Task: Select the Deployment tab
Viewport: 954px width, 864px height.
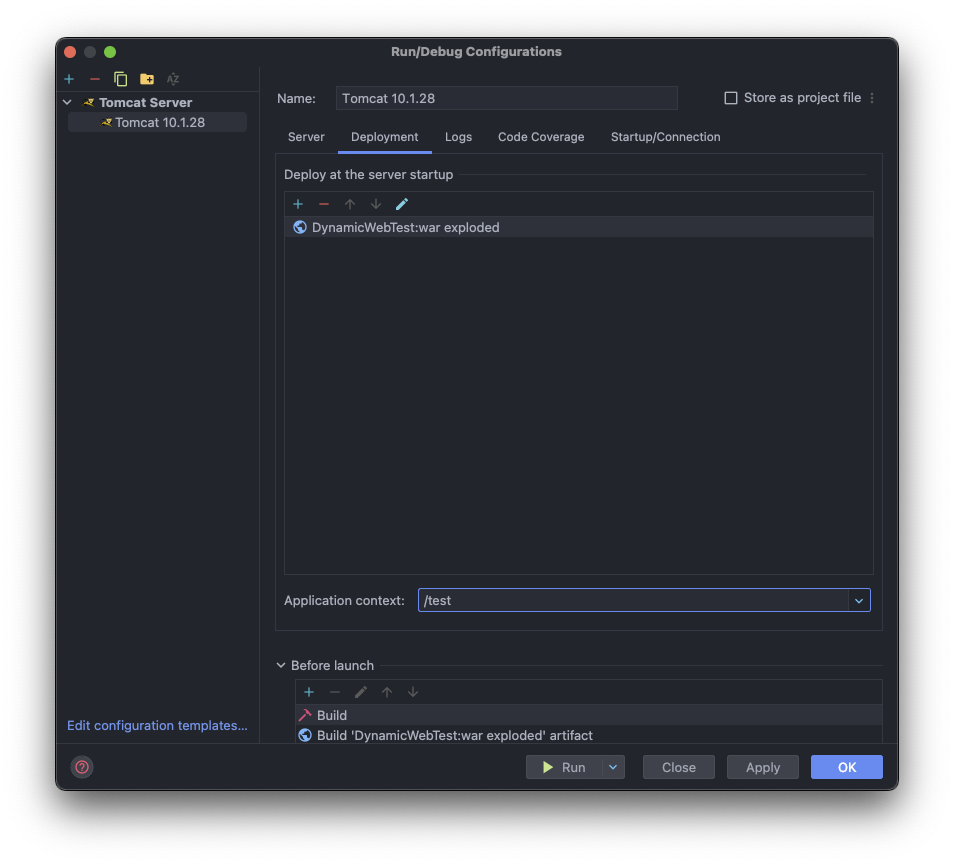Action: coord(385,138)
